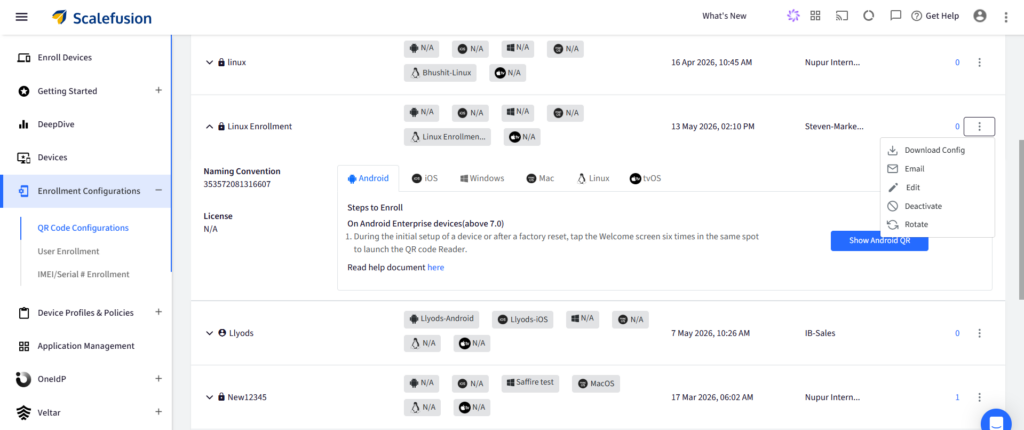Switch to the Linux tab
Image resolution: width=1024 pixels, height=430 pixels.
point(593,178)
